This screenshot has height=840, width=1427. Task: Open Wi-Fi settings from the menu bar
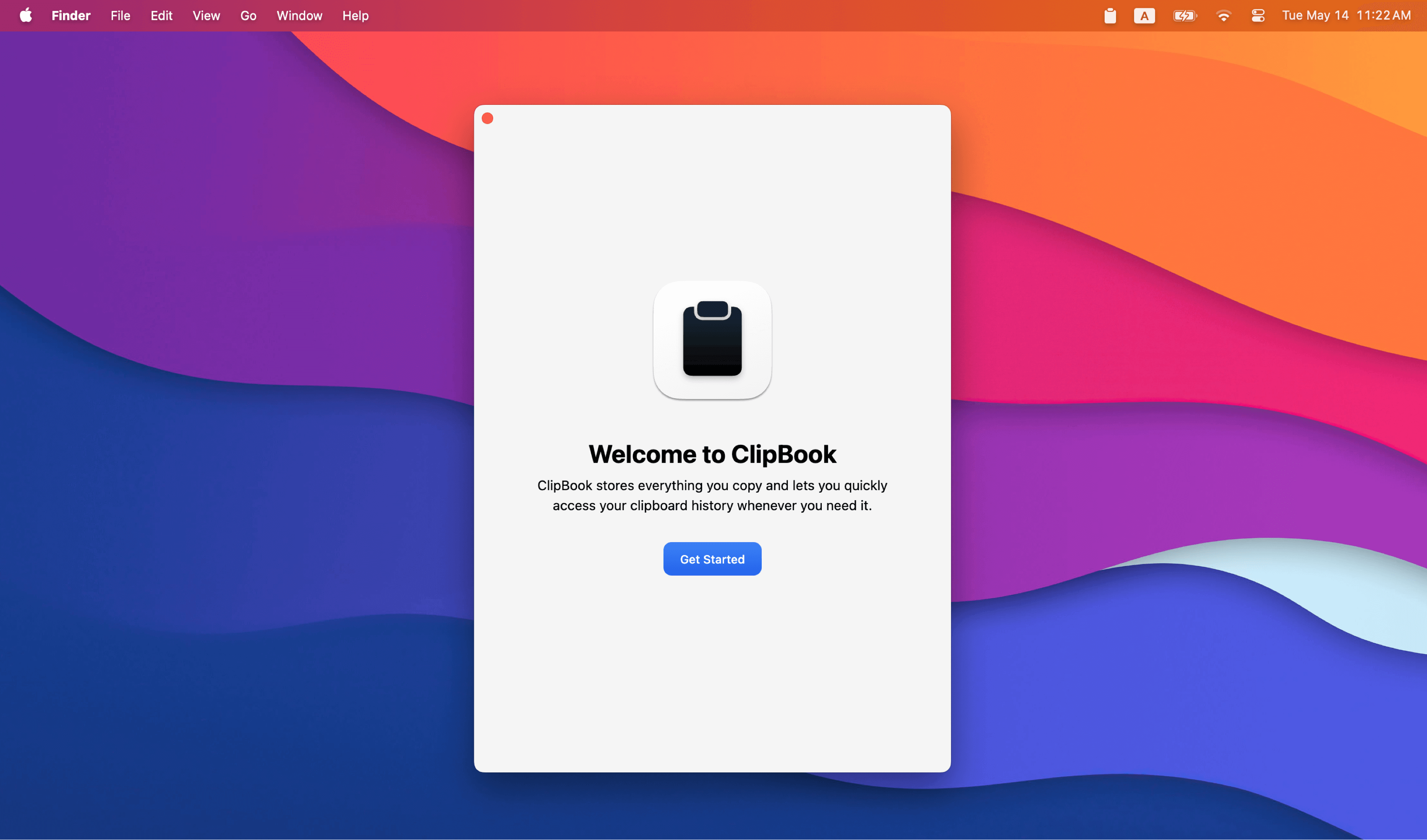(1224, 15)
